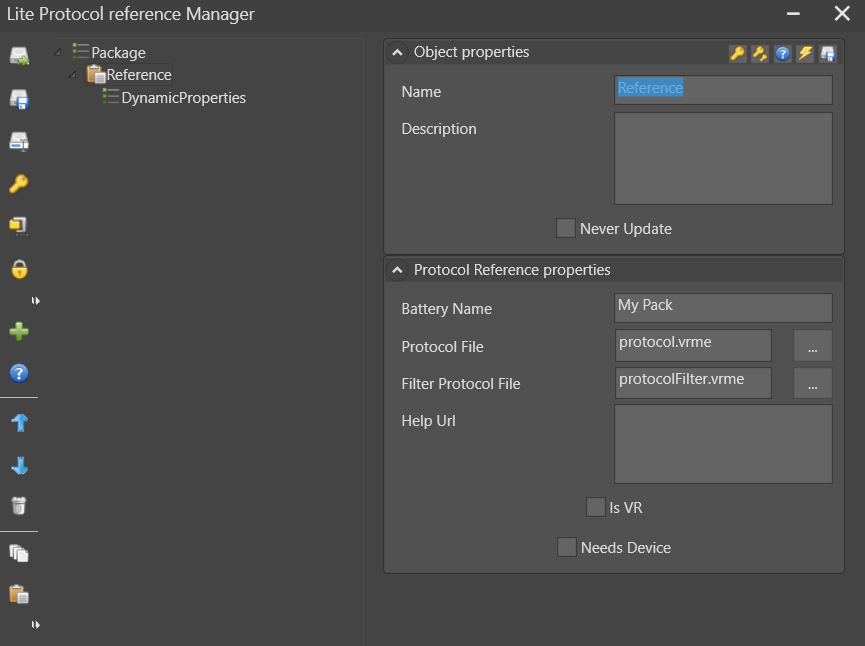The height and width of the screenshot is (646, 865).
Task: Browse for the Protocol File
Action: click(x=812, y=346)
